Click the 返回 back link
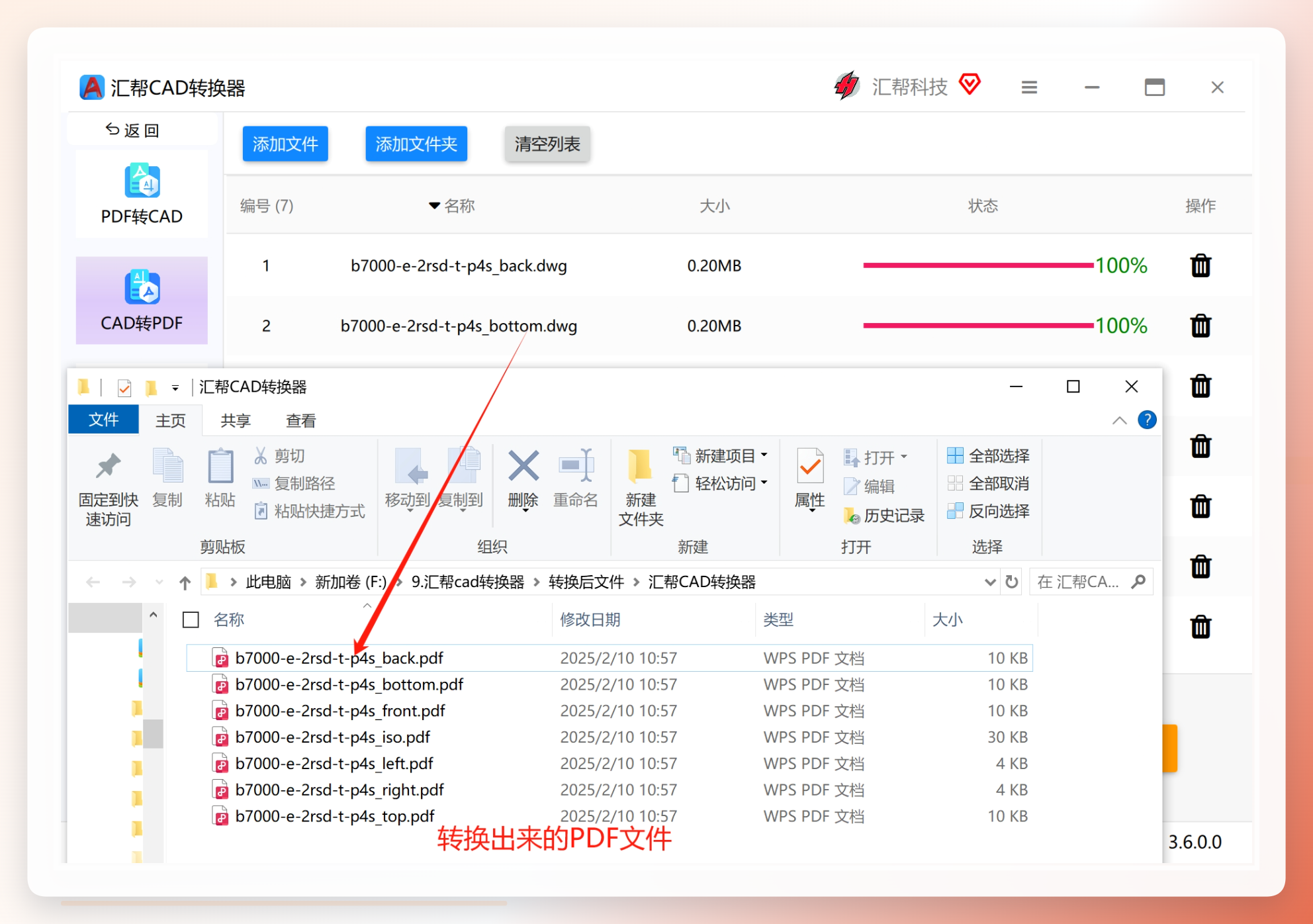 point(133,130)
